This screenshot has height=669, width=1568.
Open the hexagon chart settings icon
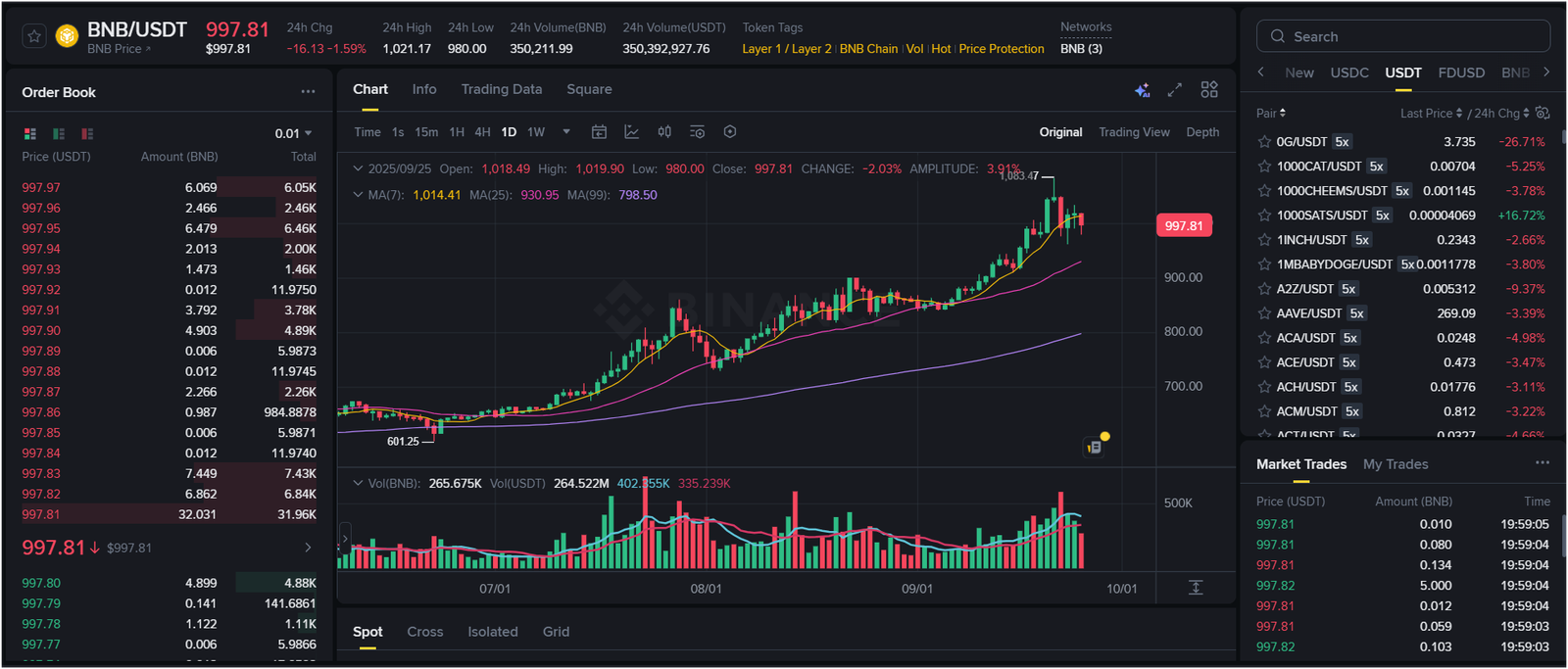pyautogui.click(x=729, y=132)
